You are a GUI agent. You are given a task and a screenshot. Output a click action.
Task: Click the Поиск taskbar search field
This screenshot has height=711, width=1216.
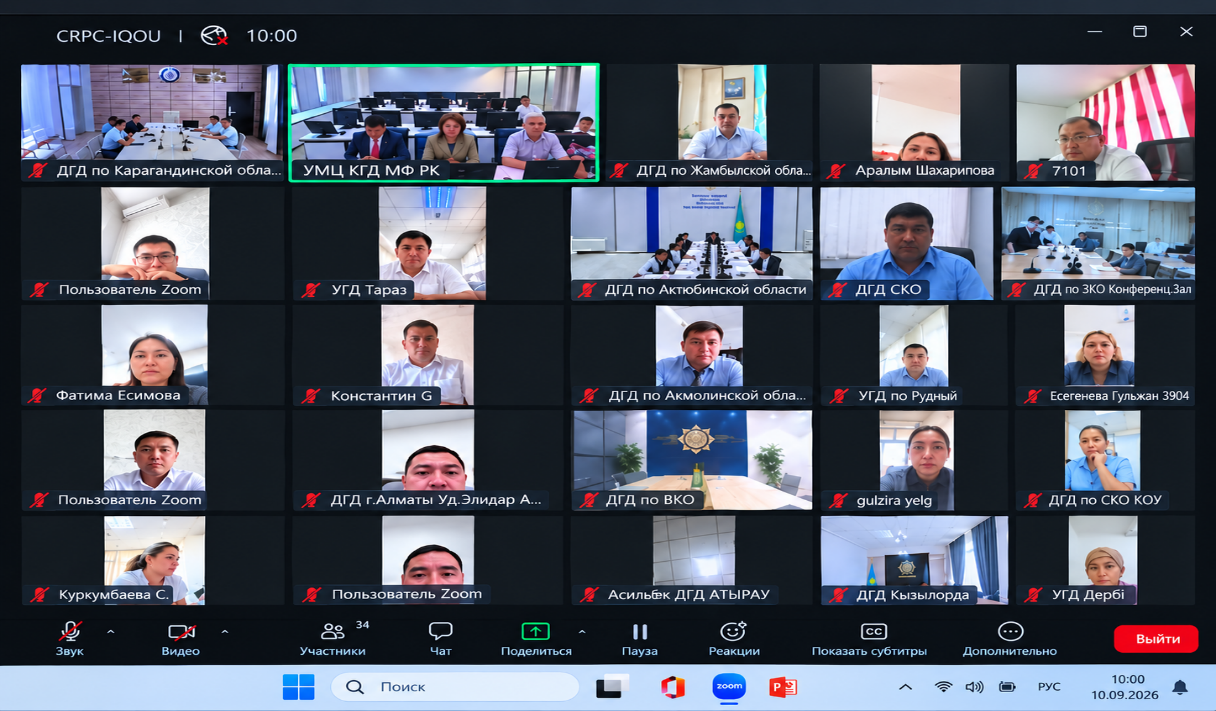tap(456, 687)
